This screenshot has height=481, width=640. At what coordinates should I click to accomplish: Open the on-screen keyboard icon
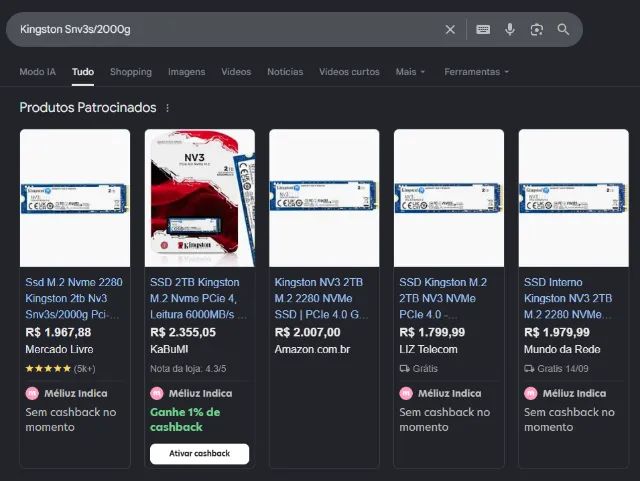coord(483,29)
